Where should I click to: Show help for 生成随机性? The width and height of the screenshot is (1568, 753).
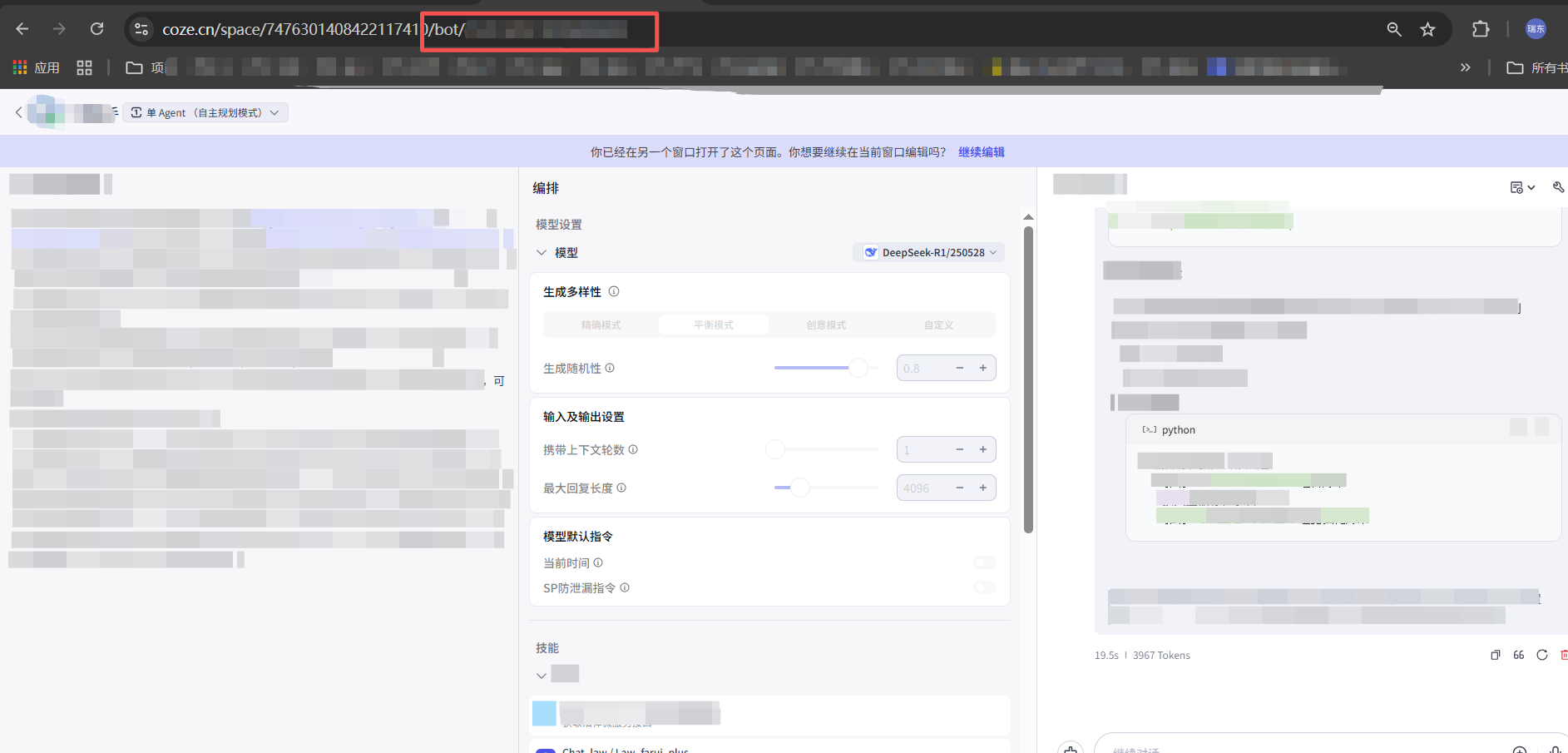tap(610, 368)
